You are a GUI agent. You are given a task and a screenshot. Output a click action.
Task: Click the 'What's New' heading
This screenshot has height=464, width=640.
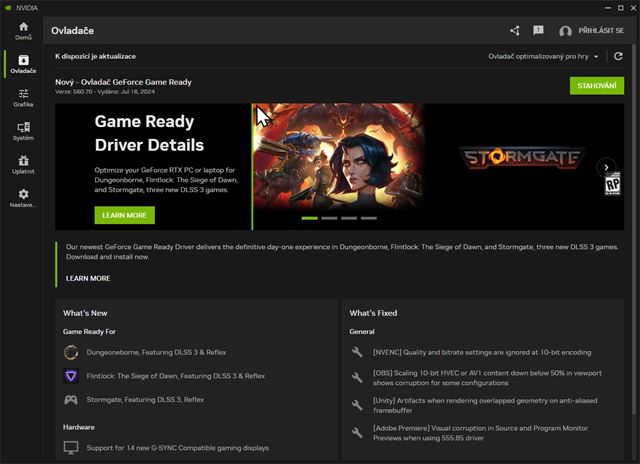click(85, 313)
